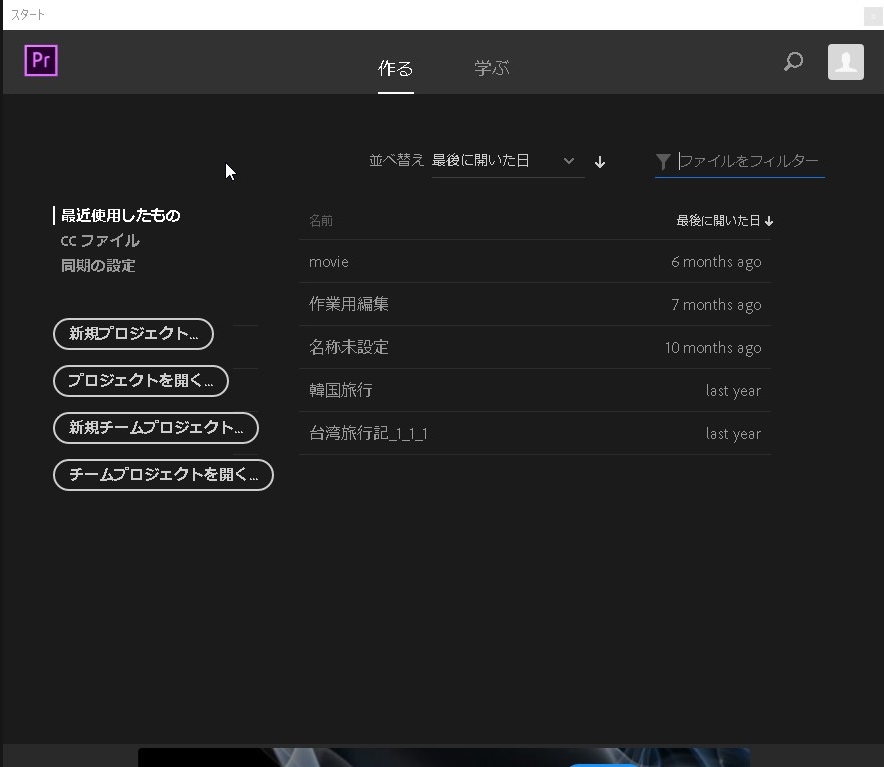Select CC ファイル in the sidebar
Screen dimensions: 884x767
coord(100,241)
